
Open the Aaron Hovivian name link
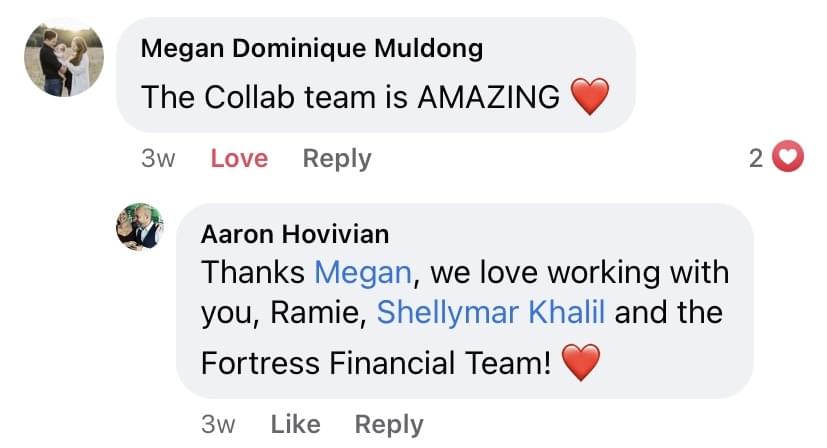tap(295, 234)
